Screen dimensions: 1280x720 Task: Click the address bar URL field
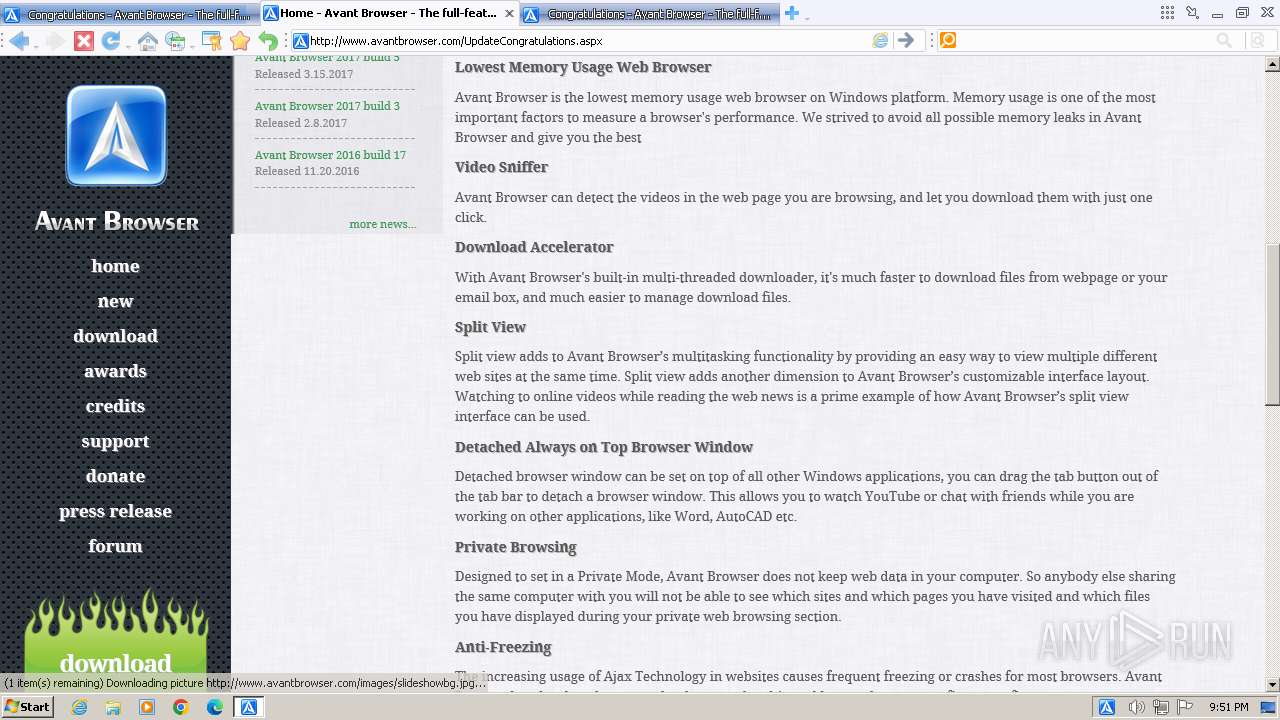tap(588, 41)
